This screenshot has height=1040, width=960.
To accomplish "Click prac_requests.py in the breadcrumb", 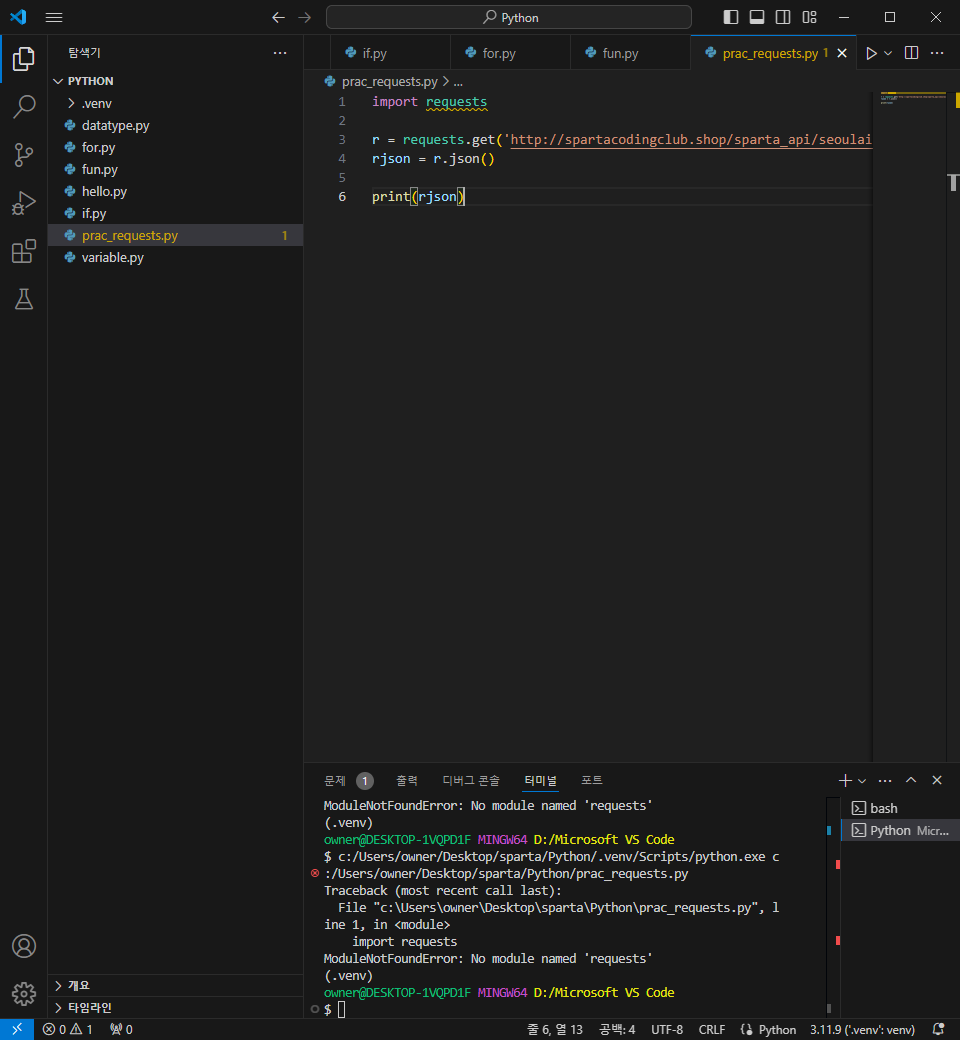I will click(x=389, y=82).
